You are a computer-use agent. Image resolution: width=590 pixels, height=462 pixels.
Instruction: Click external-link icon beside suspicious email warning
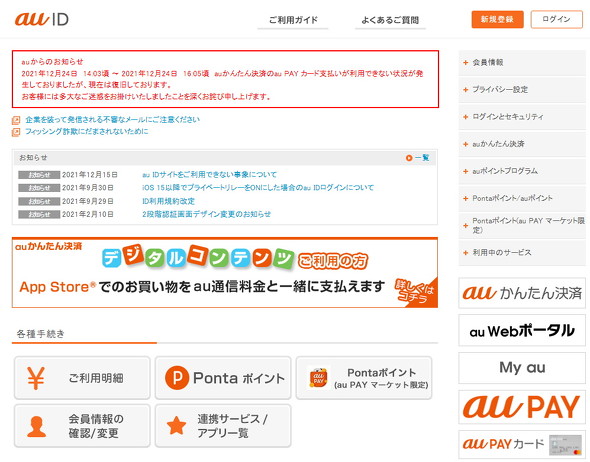pyautogui.click(x=16, y=120)
